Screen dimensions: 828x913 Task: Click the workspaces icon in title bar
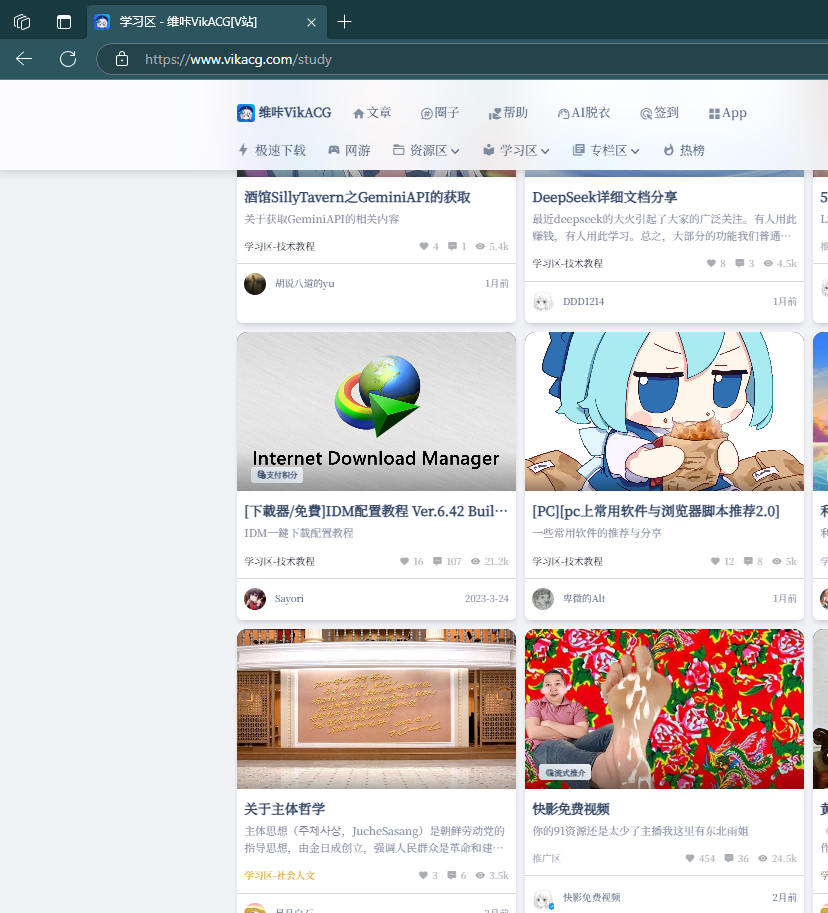pos(22,22)
